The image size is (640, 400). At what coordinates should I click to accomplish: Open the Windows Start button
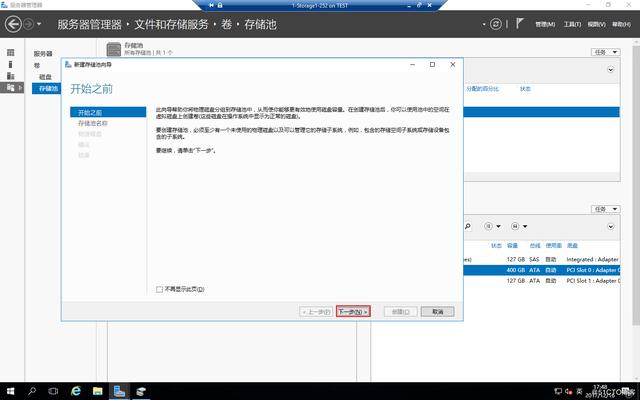point(11,391)
